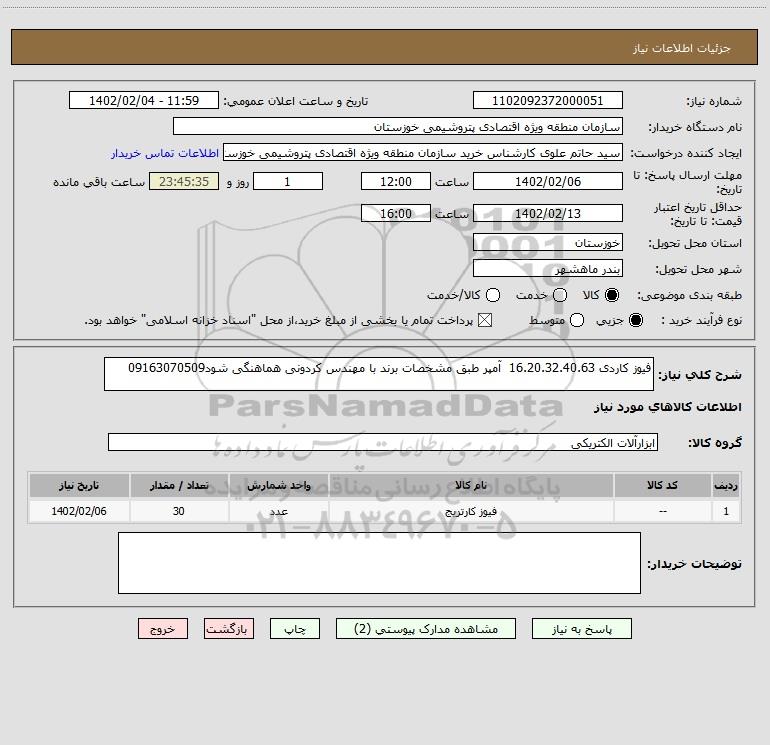The height and width of the screenshot is (745, 770).
Task: Click the need number field 1102092372000051
Action: [x=548, y=100]
